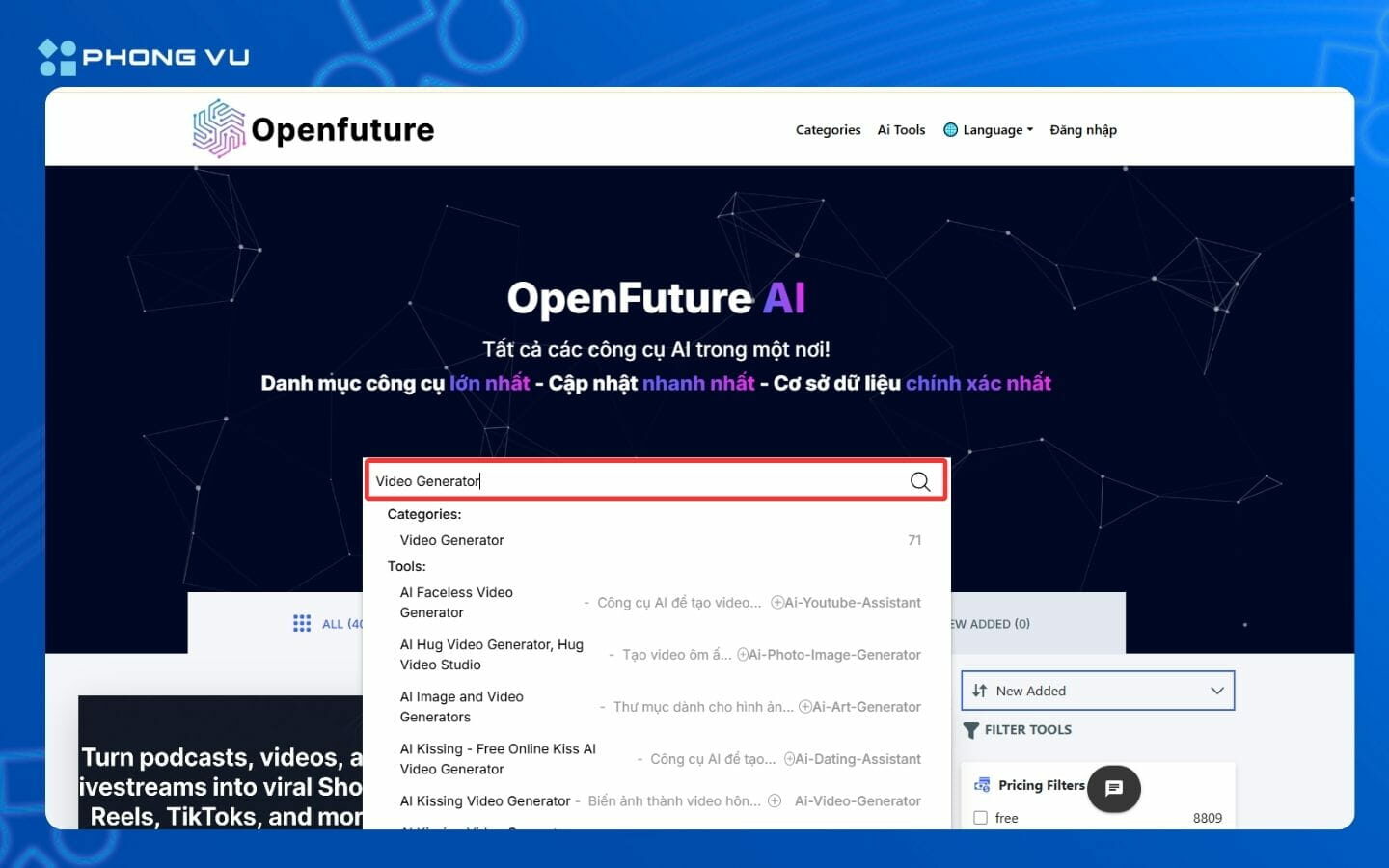This screenshot has height=868, width=1389.
Task: Click plus icon before Ai-Art-Generator
Action: tap(805, 707)
